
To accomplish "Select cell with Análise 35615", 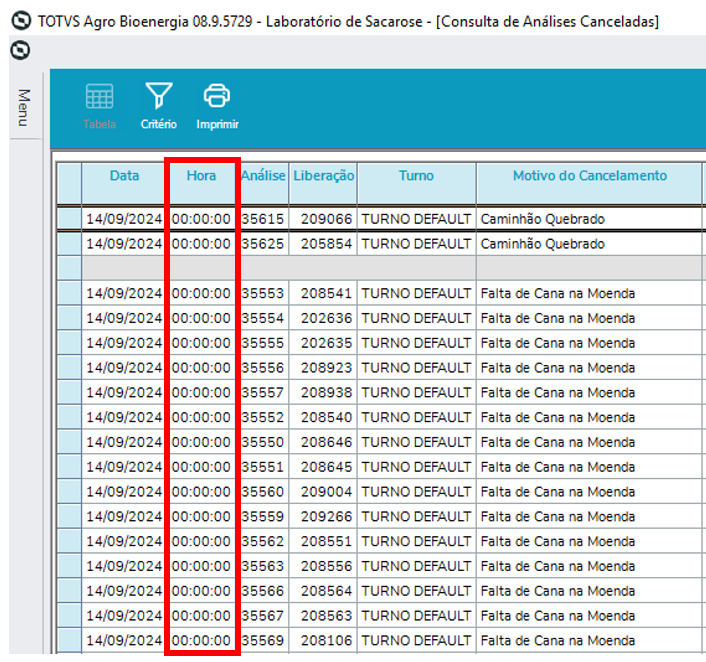I will pyautogui.click(x=263, y=219).
